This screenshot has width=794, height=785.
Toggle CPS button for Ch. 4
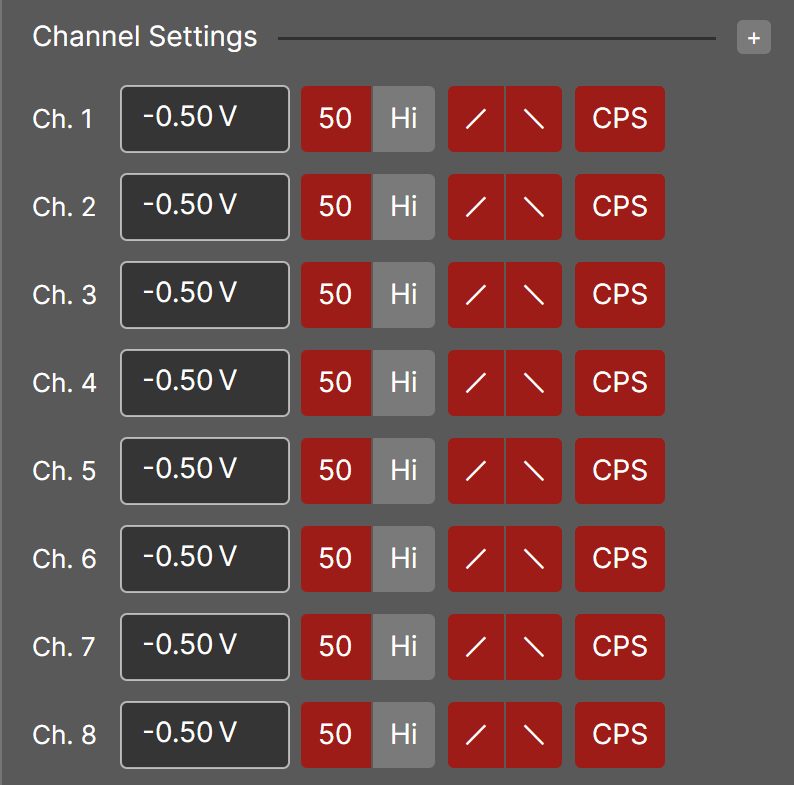point(620,383)
